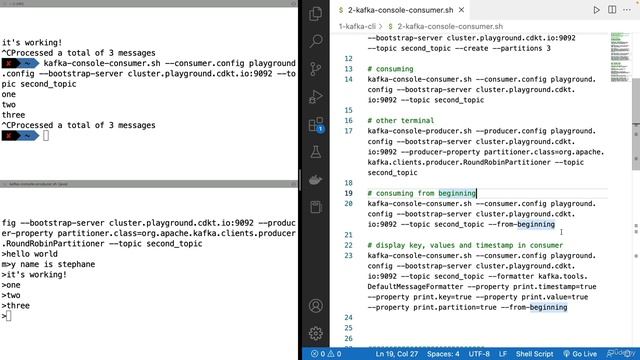Change language mode Shell Script

pos(534,354)
